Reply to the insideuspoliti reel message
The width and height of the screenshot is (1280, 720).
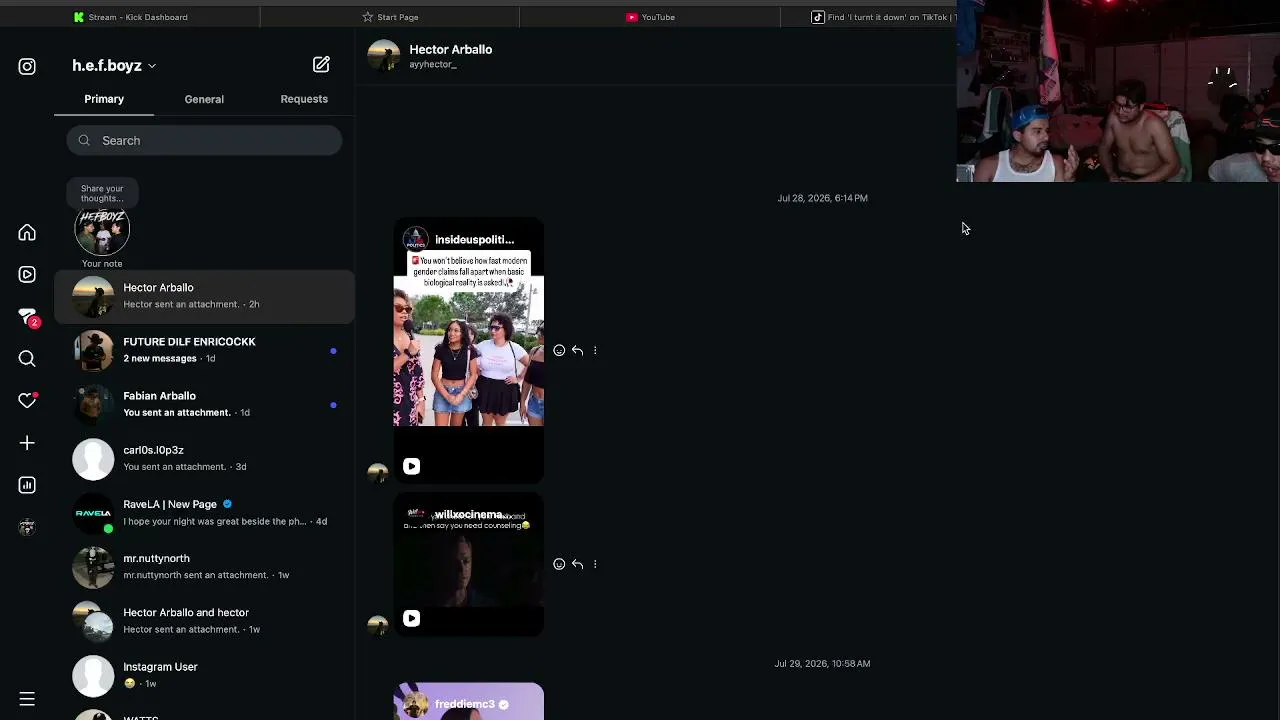coord(577,350)
